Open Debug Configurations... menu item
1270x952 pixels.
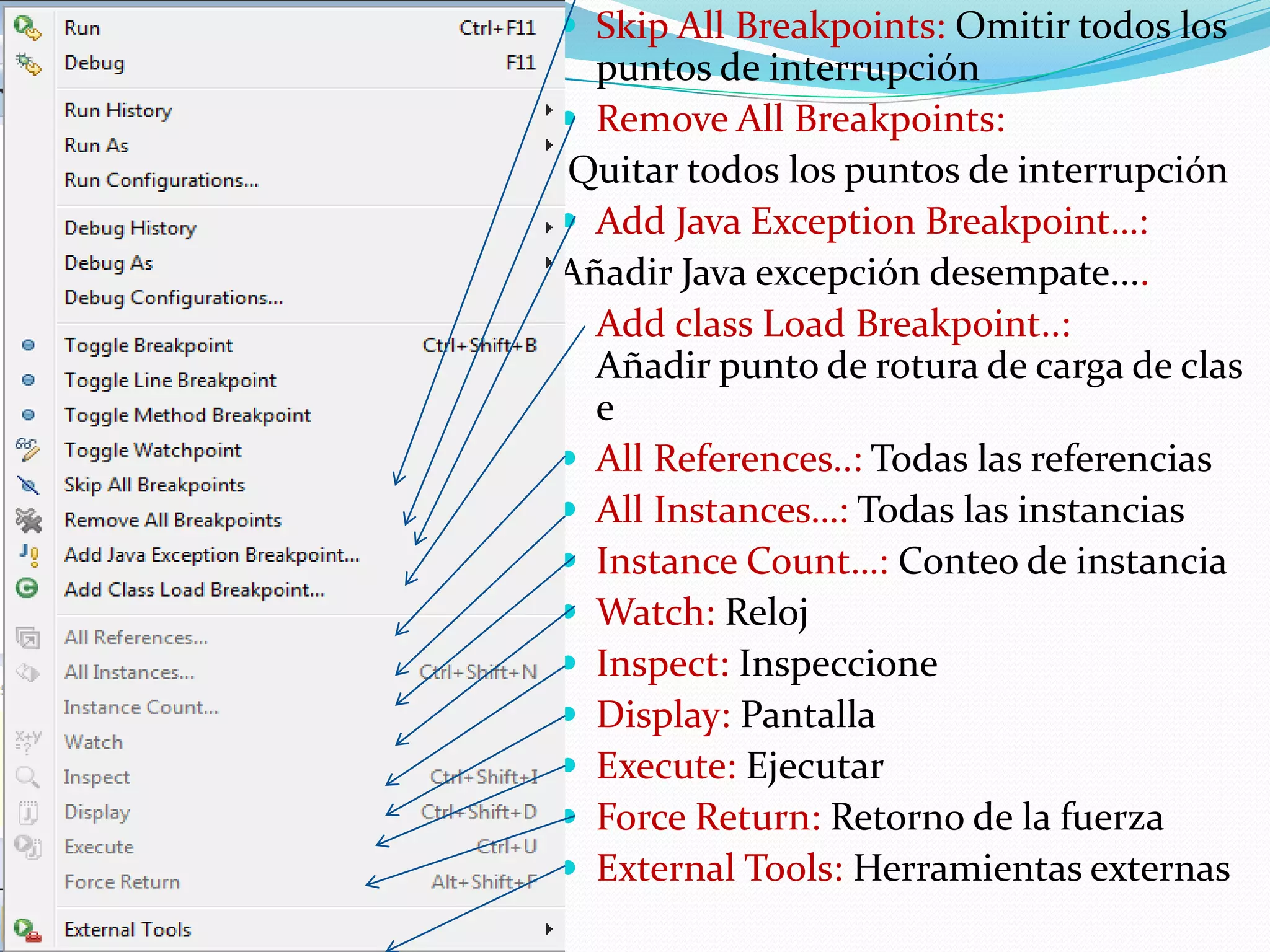point(174,298)
